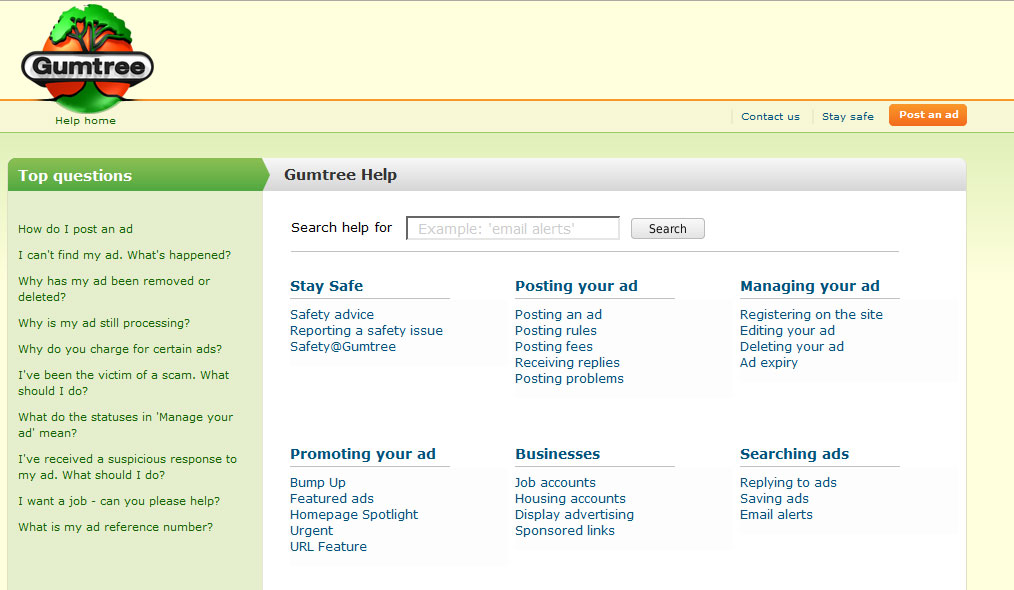Visit the Stay safe section
The width and height of the screenshot is (1014, 590).
pyautogui.click(x=847, y=116)
